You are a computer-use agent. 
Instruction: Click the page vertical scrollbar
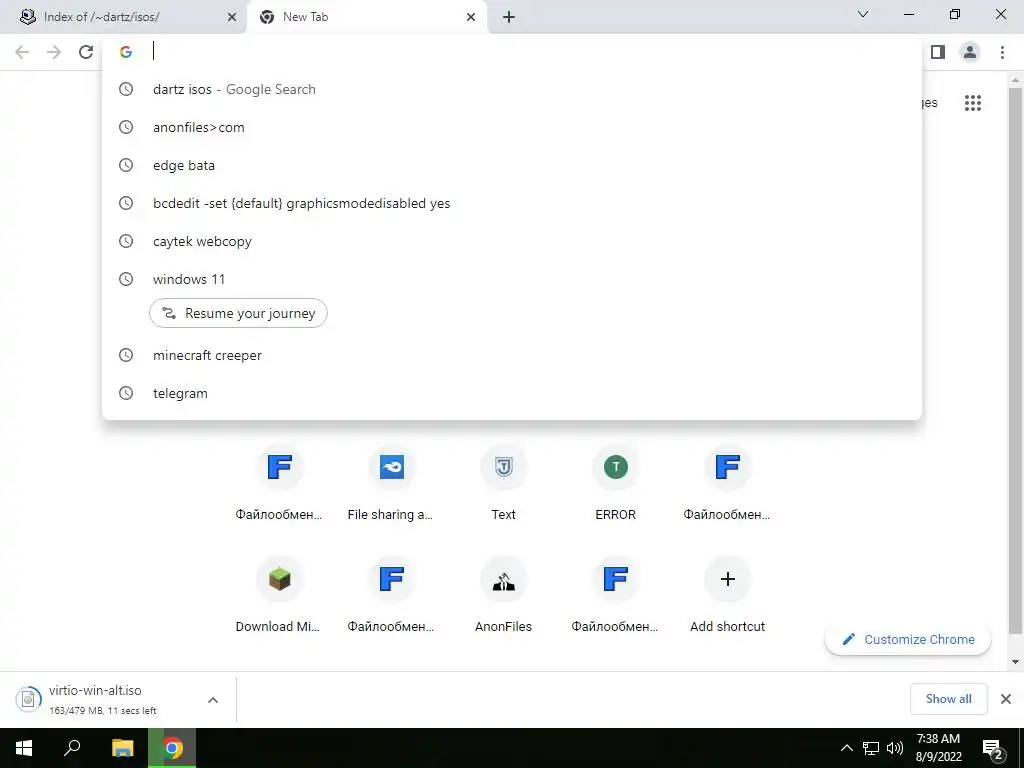[1015, 359]
